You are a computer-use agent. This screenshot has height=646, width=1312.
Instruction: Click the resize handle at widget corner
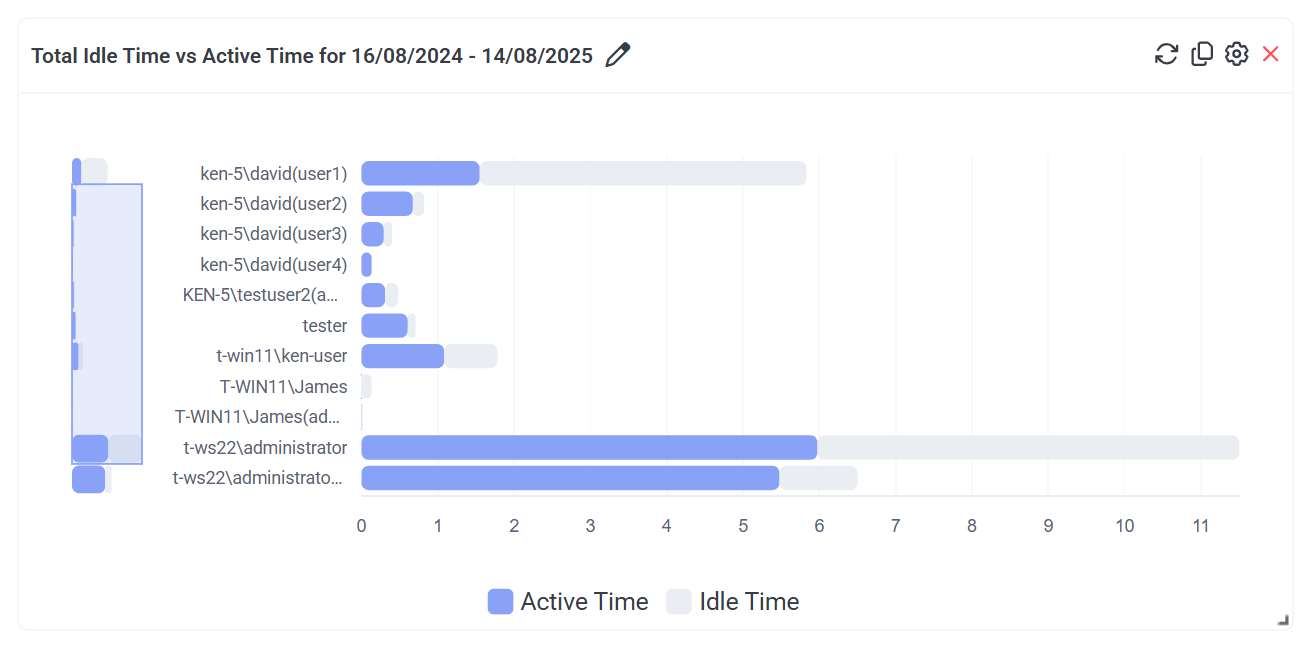[x=1283, y=621]
